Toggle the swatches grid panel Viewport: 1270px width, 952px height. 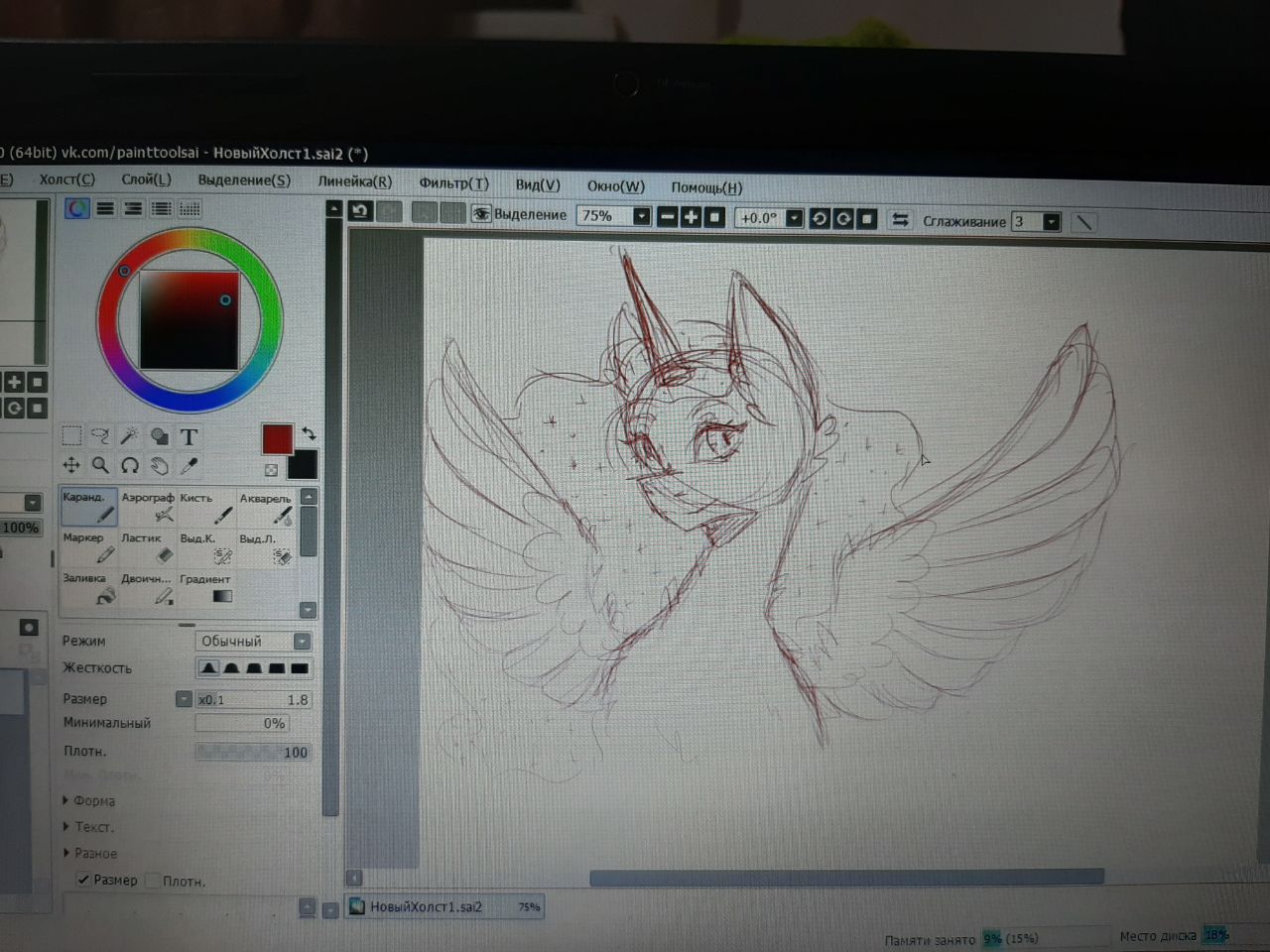[190, 208]
